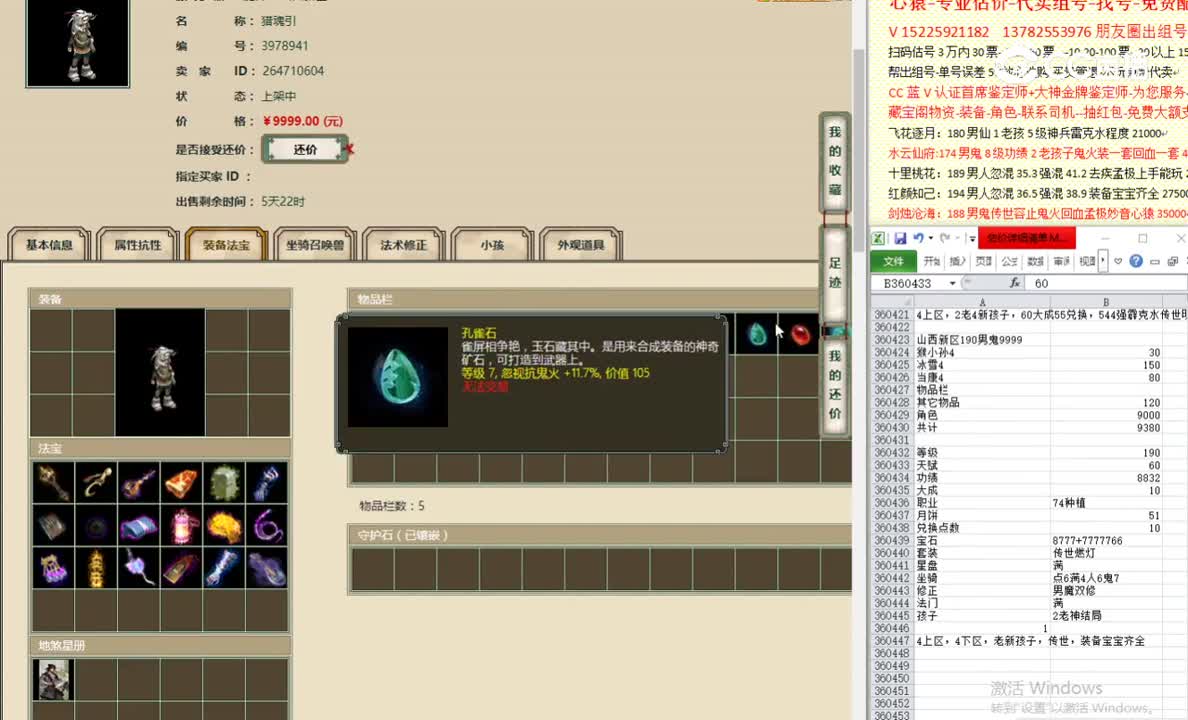The width and height of the screenshot is (1188, 720).
Task: Open the Name Box dropdown arrow
Action: 952,283
